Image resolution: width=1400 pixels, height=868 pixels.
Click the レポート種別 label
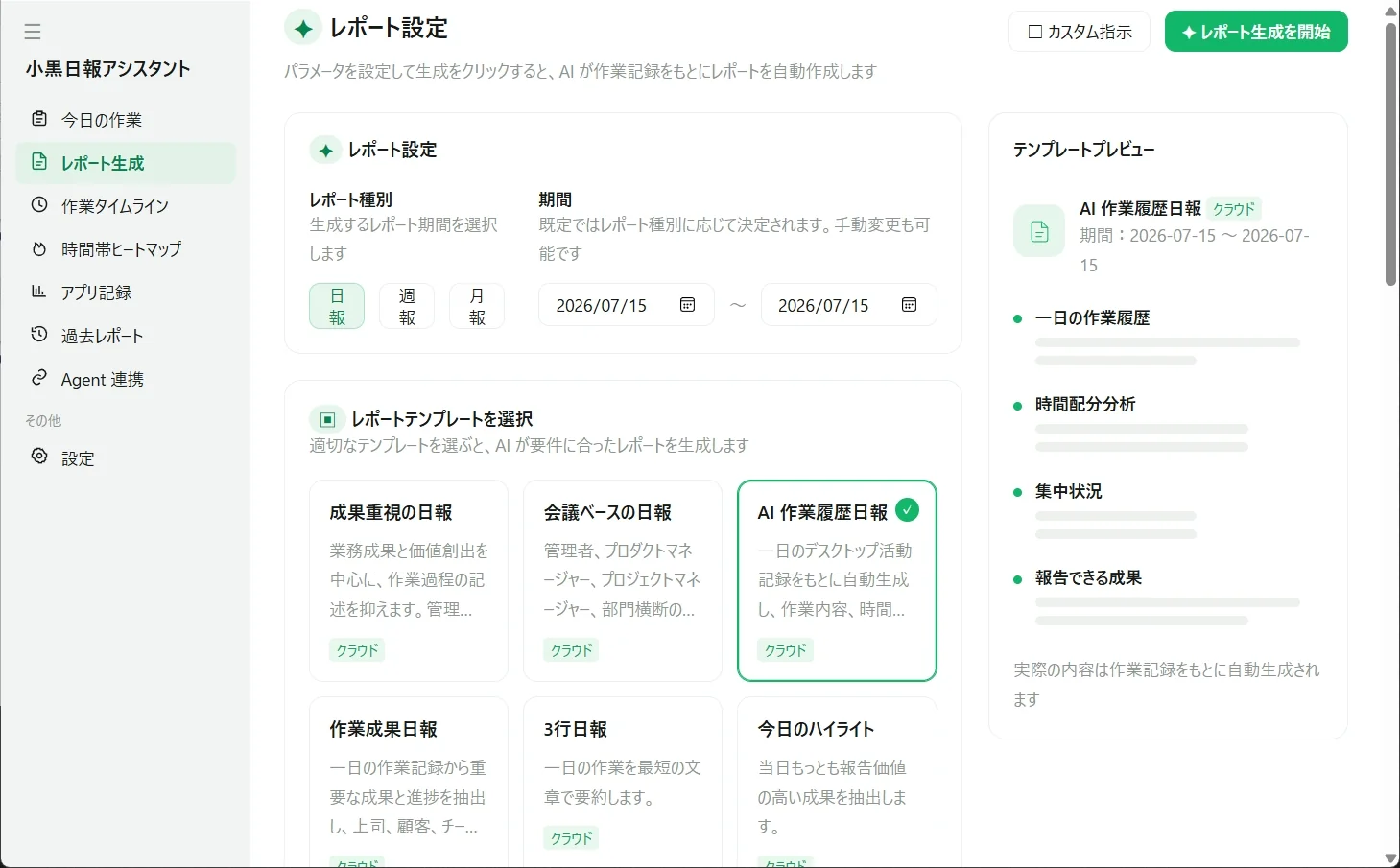351,199
